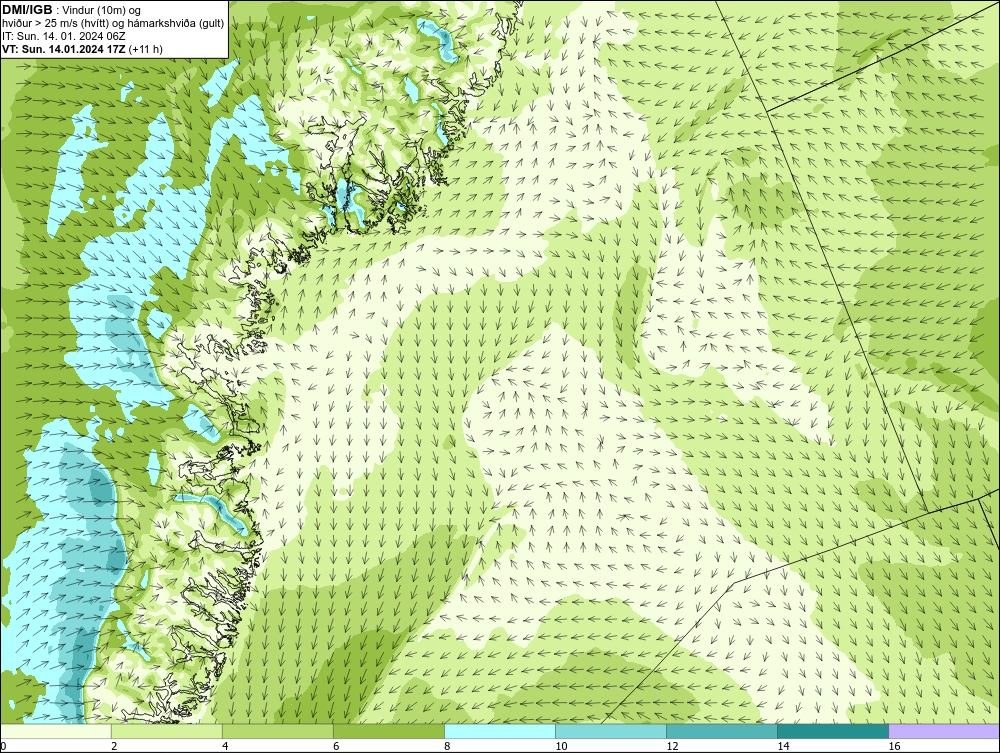Click the purple legend swatch above 16

coord(944,731)
